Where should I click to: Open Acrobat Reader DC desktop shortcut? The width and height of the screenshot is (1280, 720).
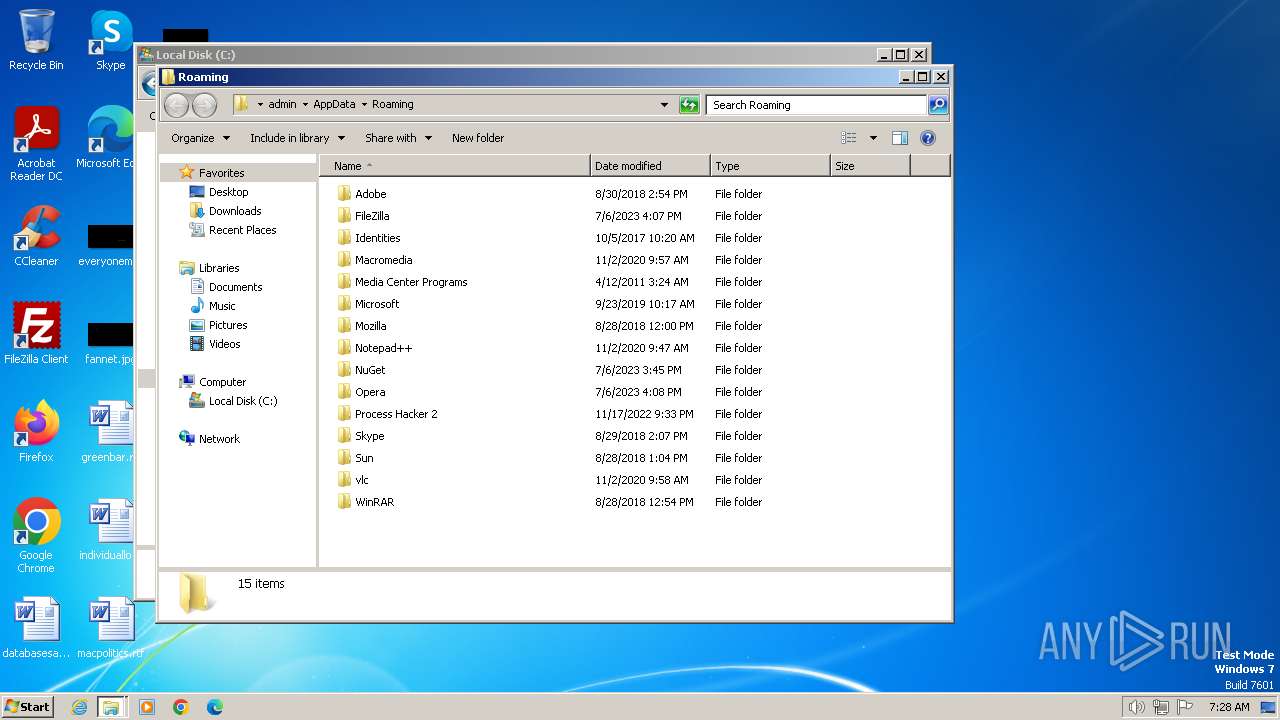coord(36,145)
